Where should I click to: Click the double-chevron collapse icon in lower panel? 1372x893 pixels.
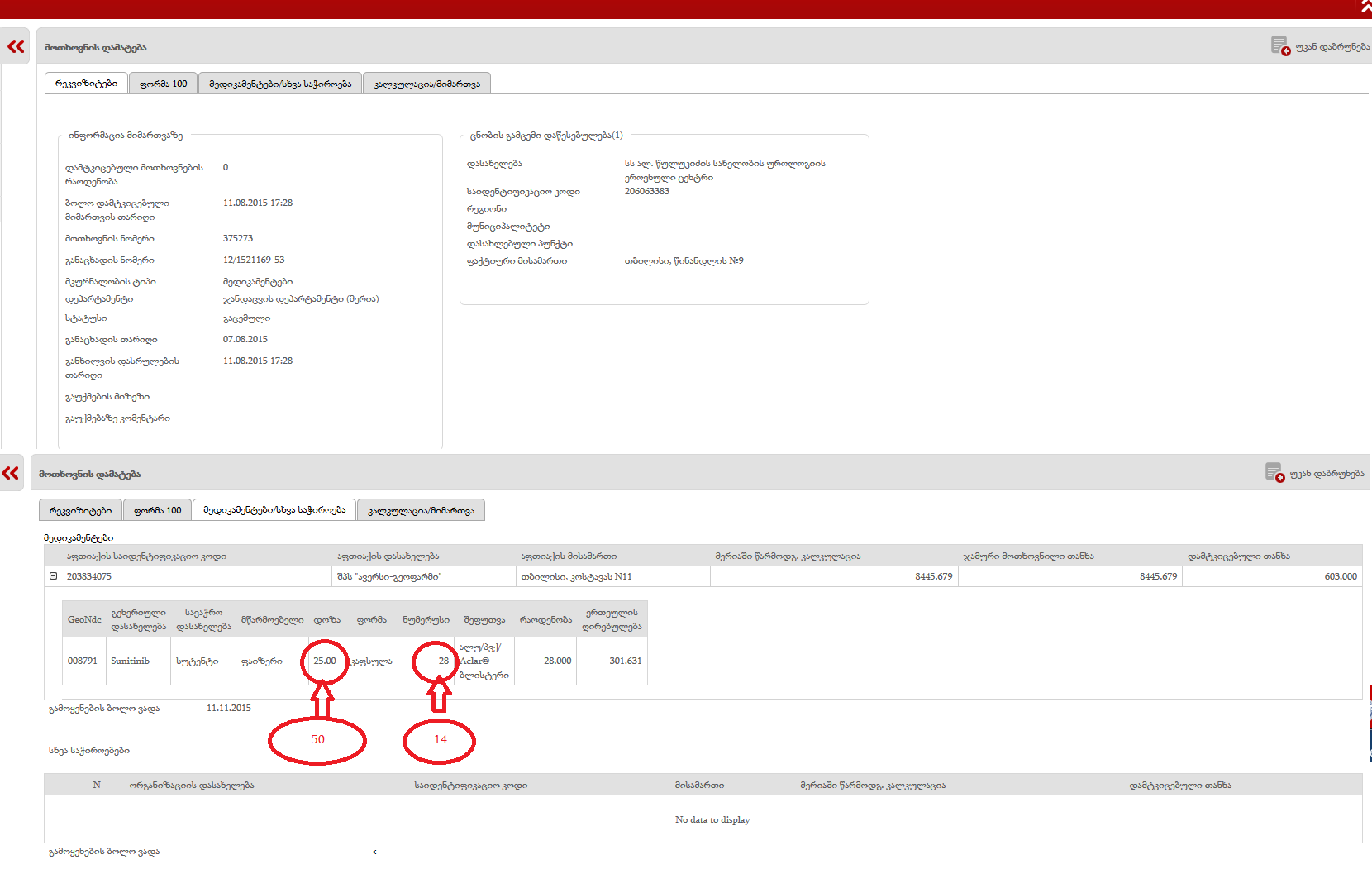(x=10, y=473)
